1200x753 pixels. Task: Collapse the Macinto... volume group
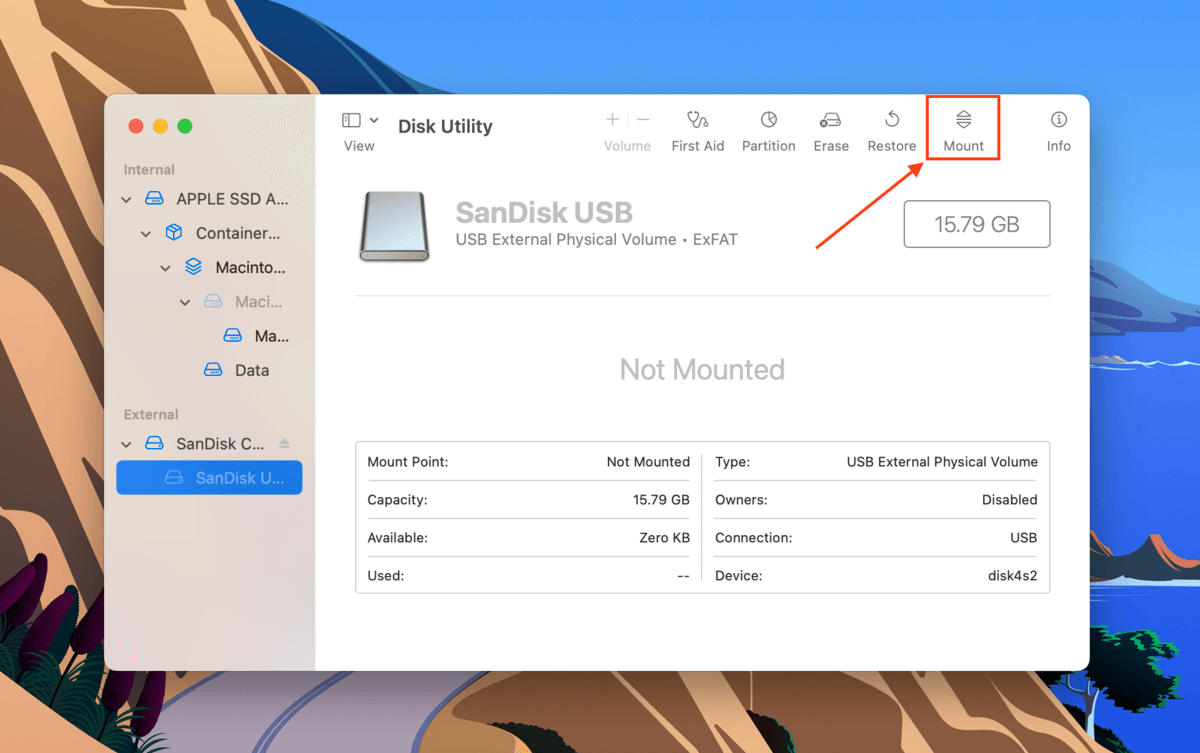click(166, 268)
